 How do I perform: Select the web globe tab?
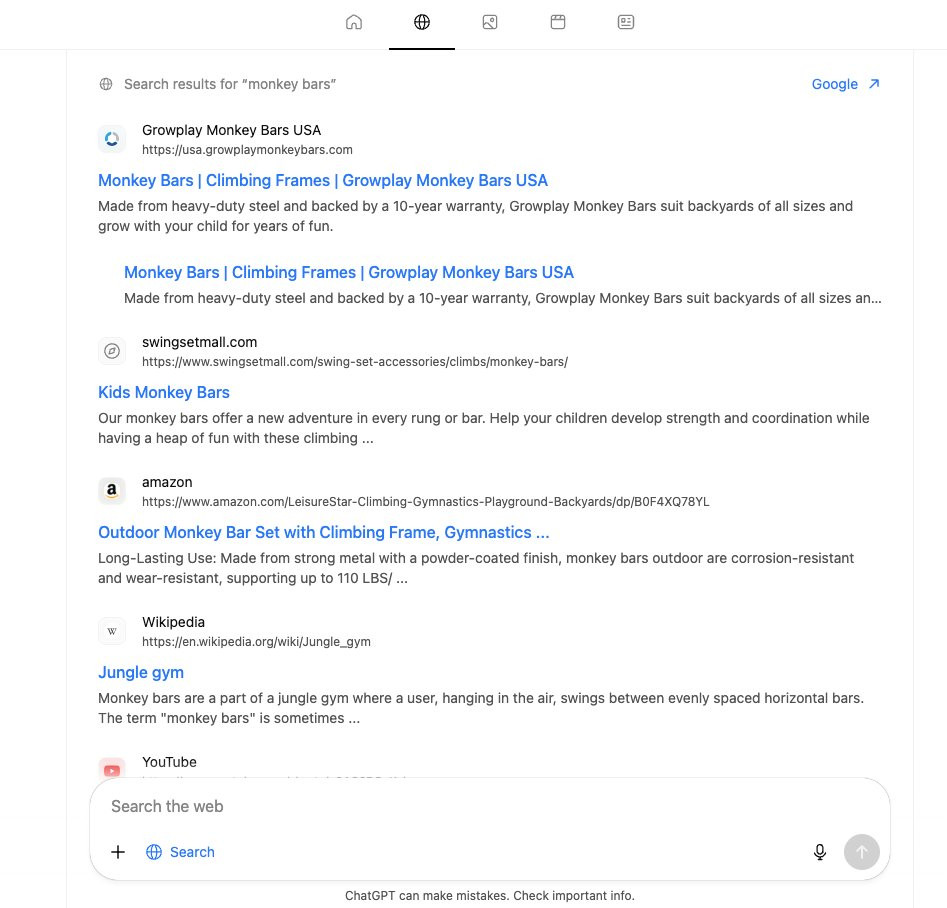tap(422, 22)
